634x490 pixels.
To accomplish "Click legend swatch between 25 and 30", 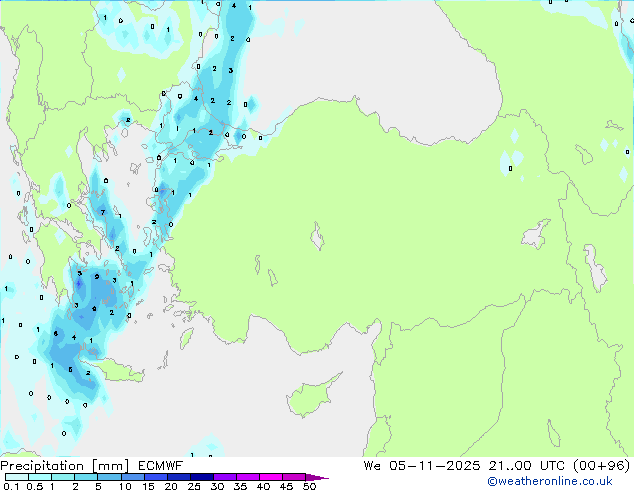I will point(202,477).
